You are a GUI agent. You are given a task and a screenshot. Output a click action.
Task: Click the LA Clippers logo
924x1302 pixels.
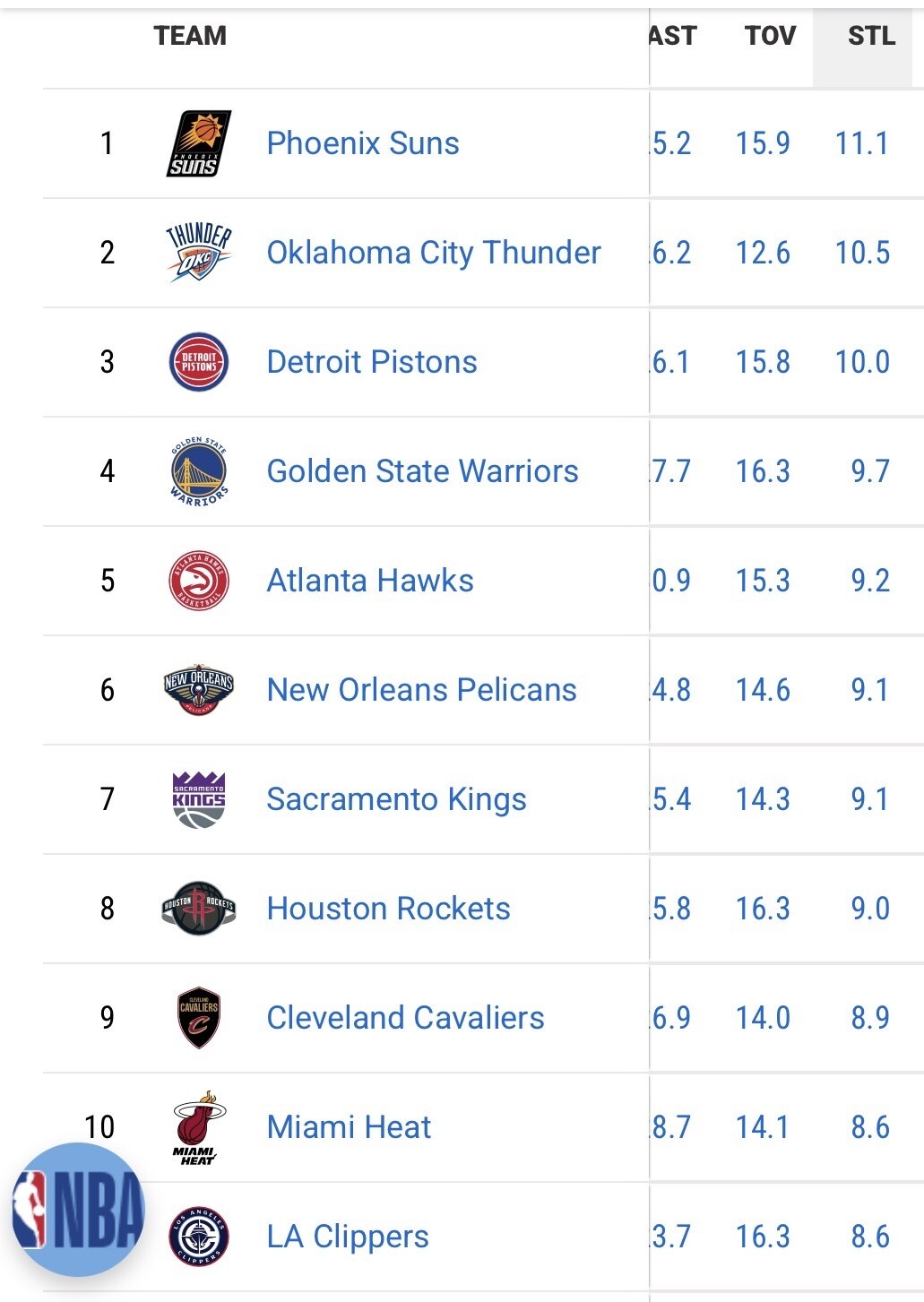point(198,1237)
